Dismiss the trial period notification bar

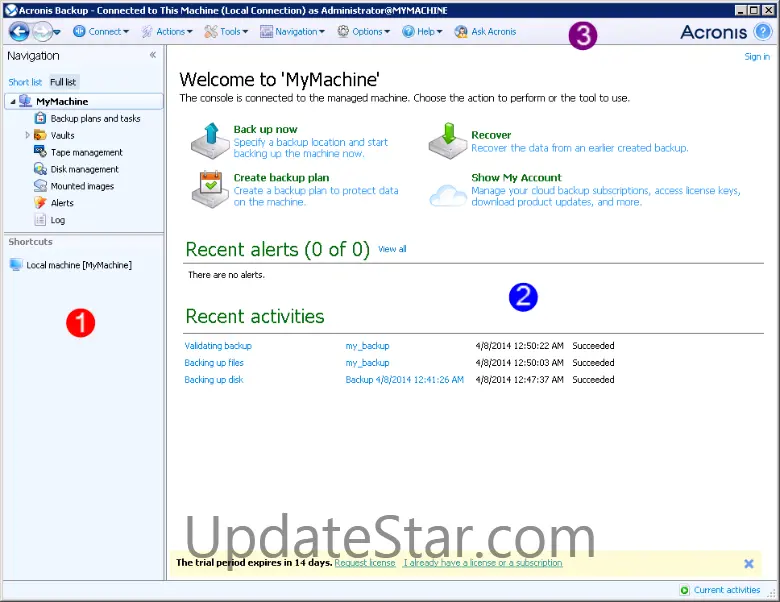749,564
